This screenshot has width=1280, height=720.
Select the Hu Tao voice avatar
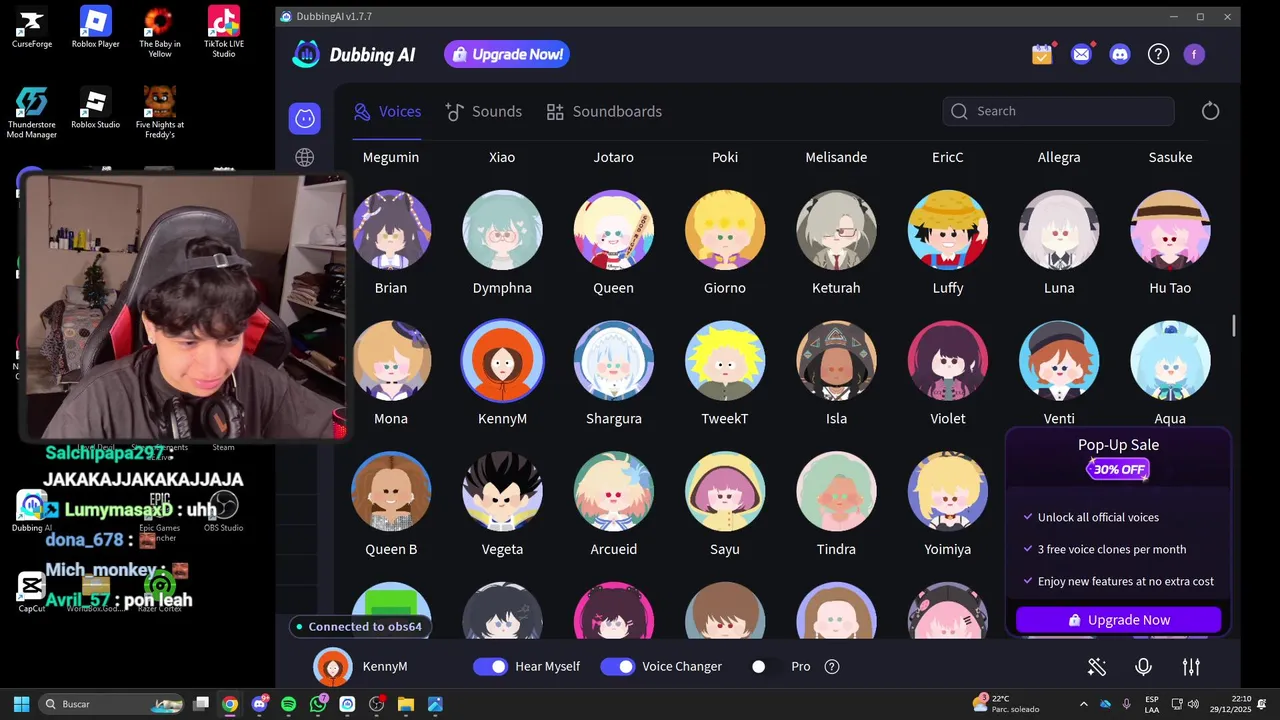click(1170, 230)
